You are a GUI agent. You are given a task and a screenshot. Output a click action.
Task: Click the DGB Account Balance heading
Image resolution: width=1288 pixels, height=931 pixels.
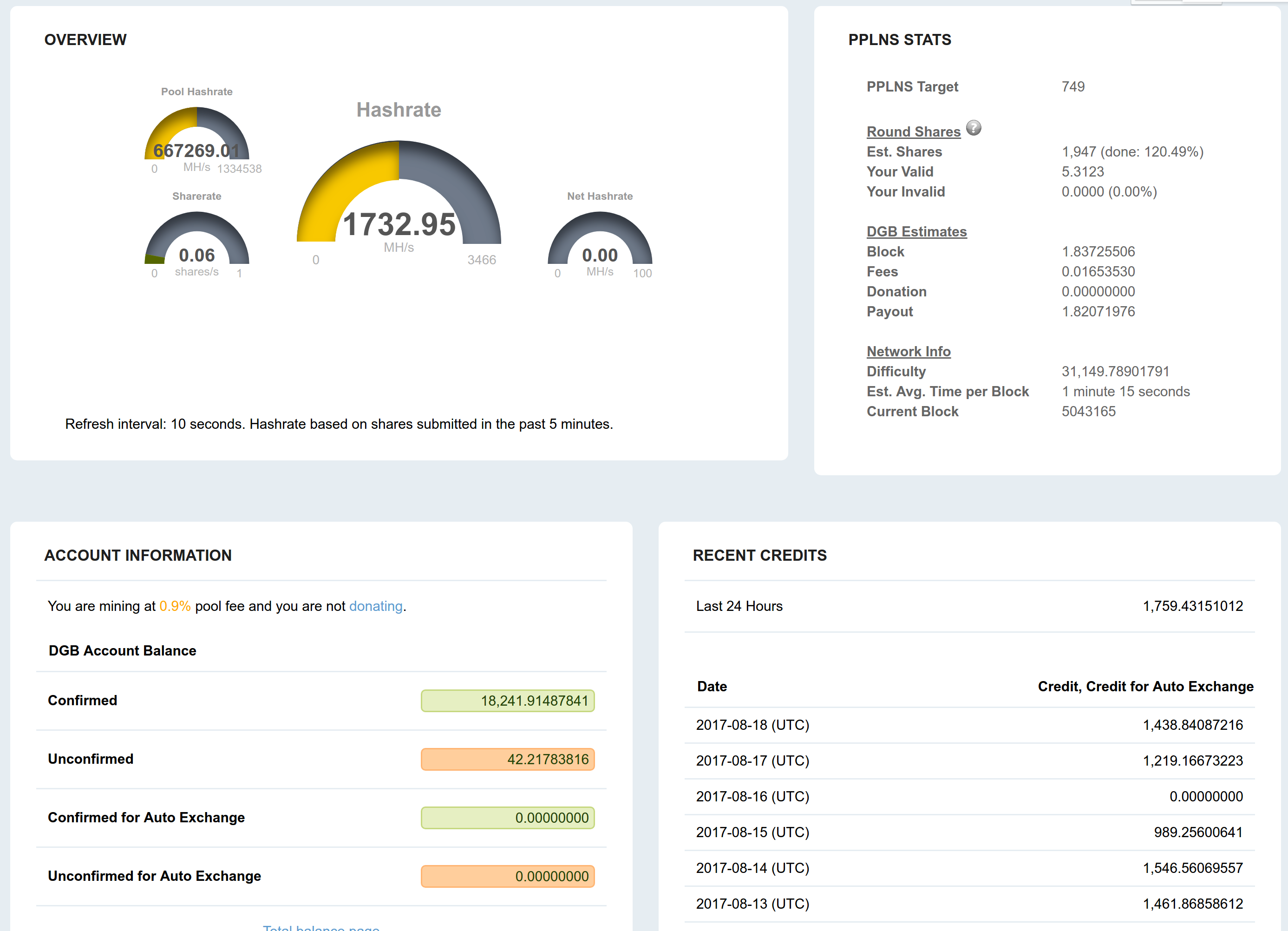click(x=122, y=650)
